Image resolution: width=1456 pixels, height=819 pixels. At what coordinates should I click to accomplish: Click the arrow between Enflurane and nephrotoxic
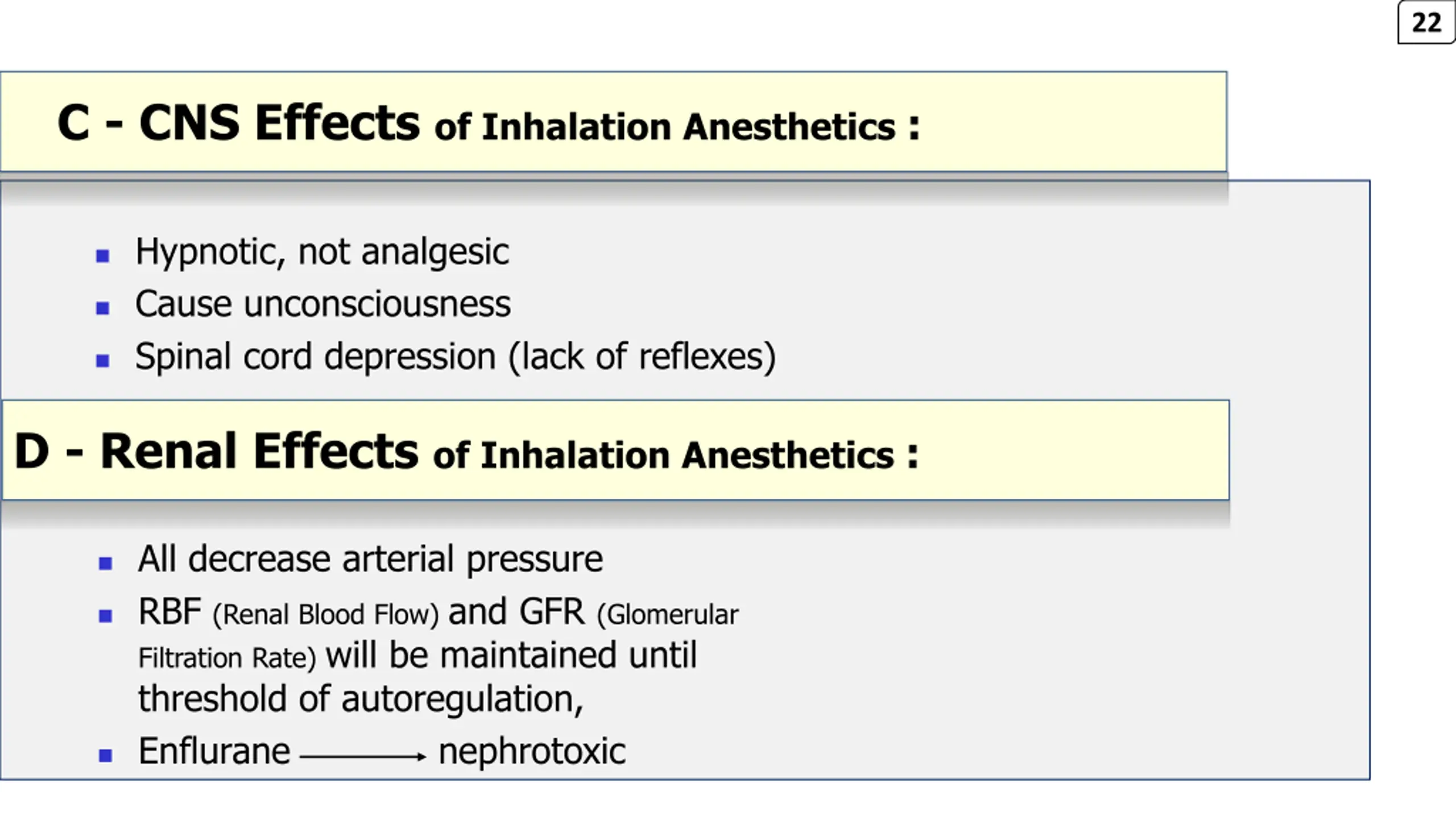click(363, 756)
